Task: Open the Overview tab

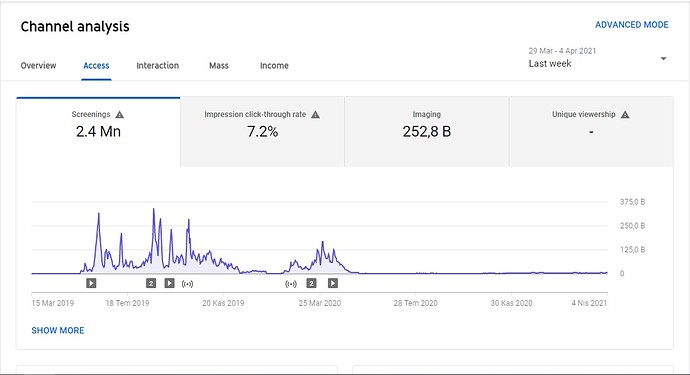Action: click(38, 66)
